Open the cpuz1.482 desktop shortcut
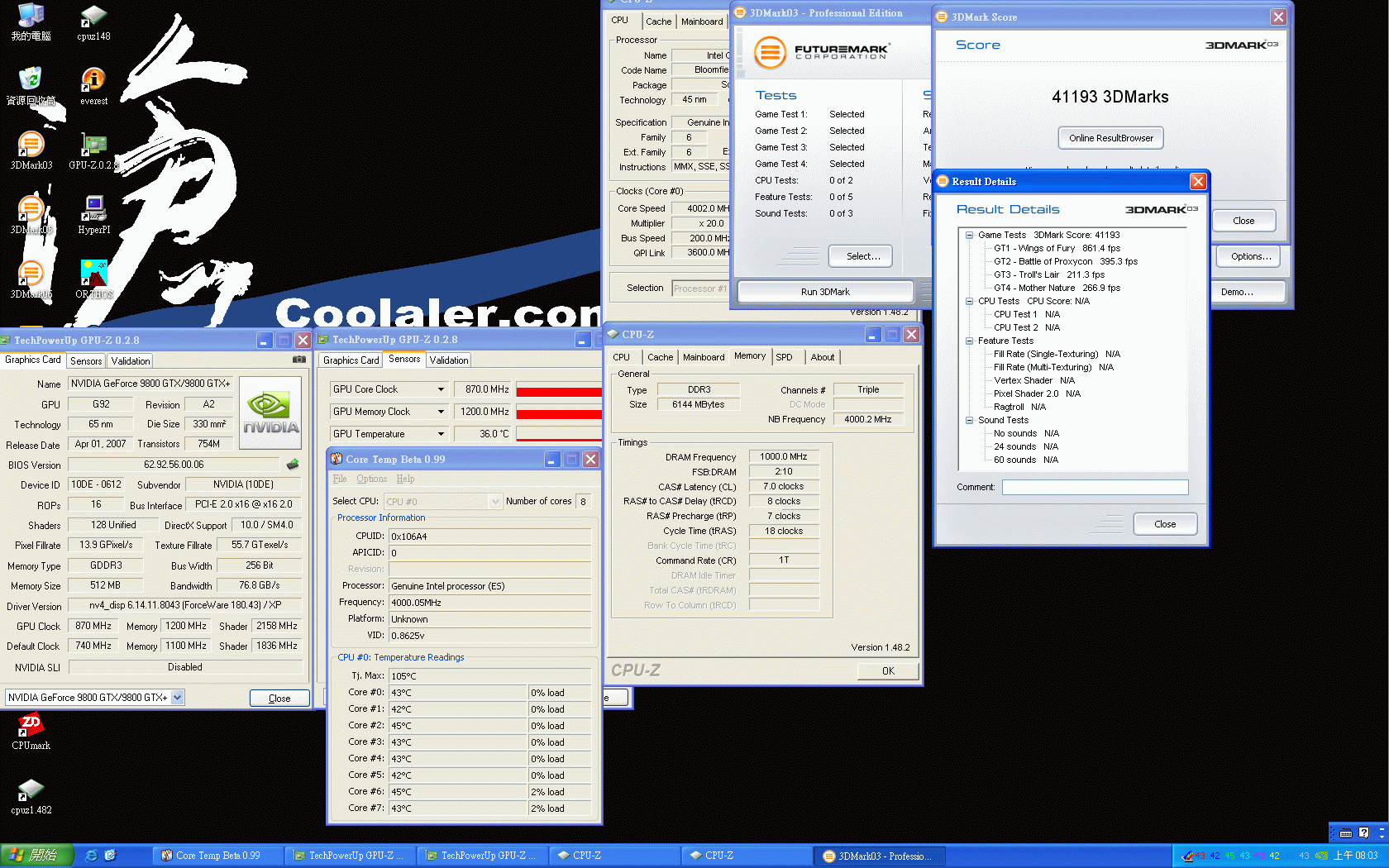The width and height of the screenshot is (1389, 868). (31, 795)
